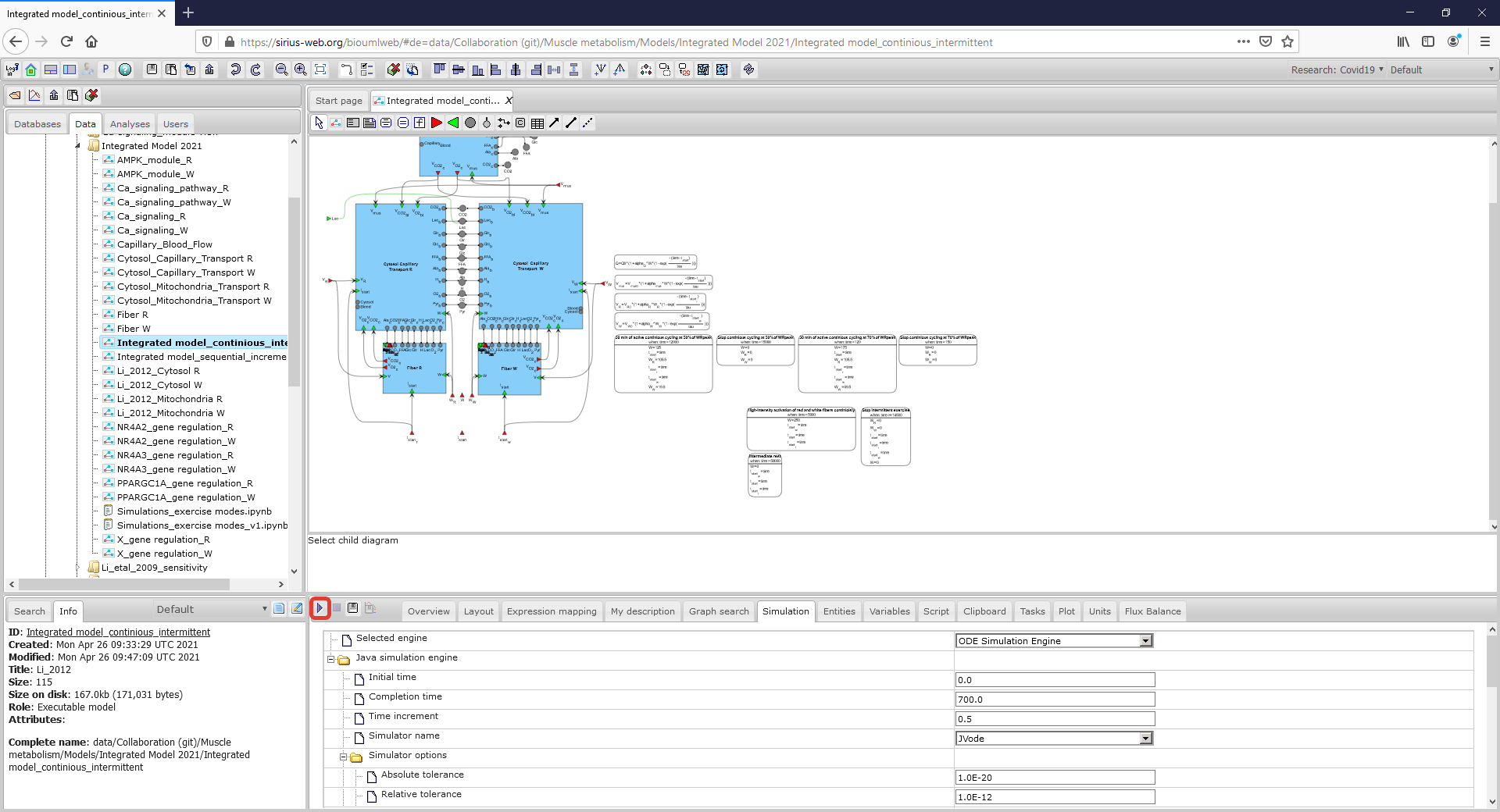Open the Selected engine dropdown

pos(1054,641)
